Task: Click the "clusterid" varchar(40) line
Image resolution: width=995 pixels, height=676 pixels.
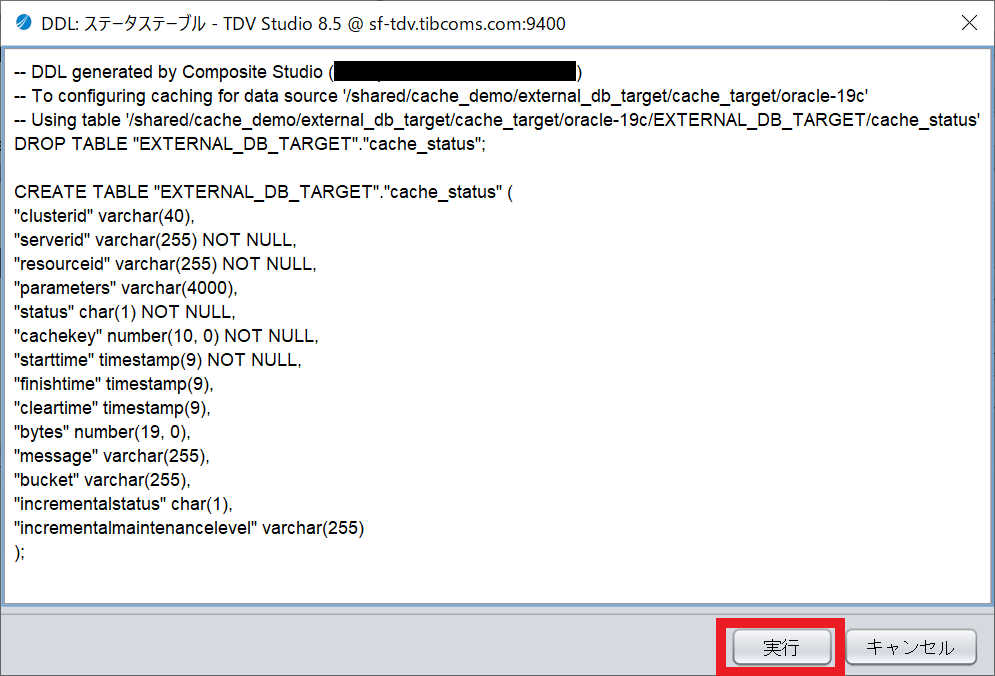Action: (104, 216)
